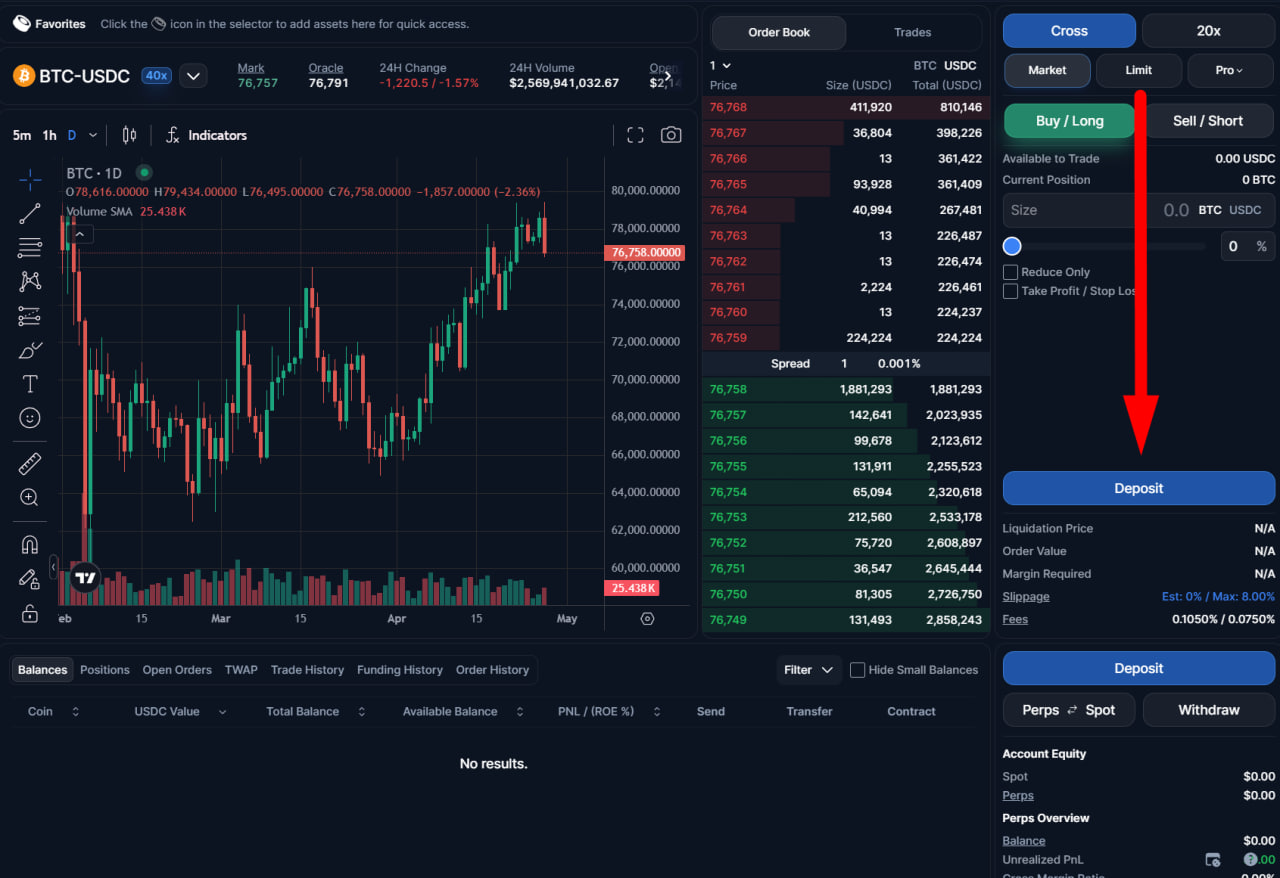Click Deposit button above the Withdraw button
1280x878 pixels.
pyautogui.click(x=1139, y=668)
